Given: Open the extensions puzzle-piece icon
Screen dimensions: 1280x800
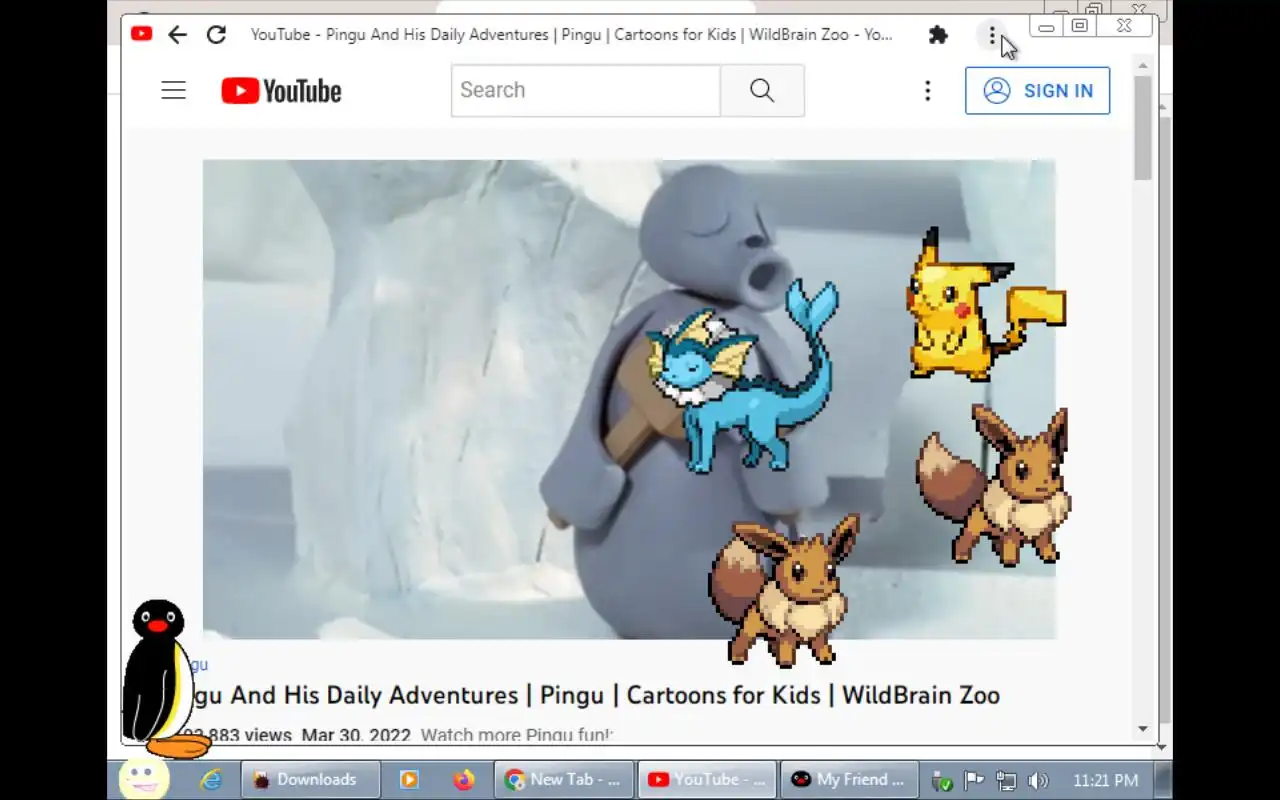Looking at the screenshot, I should [x=938, y=35].
